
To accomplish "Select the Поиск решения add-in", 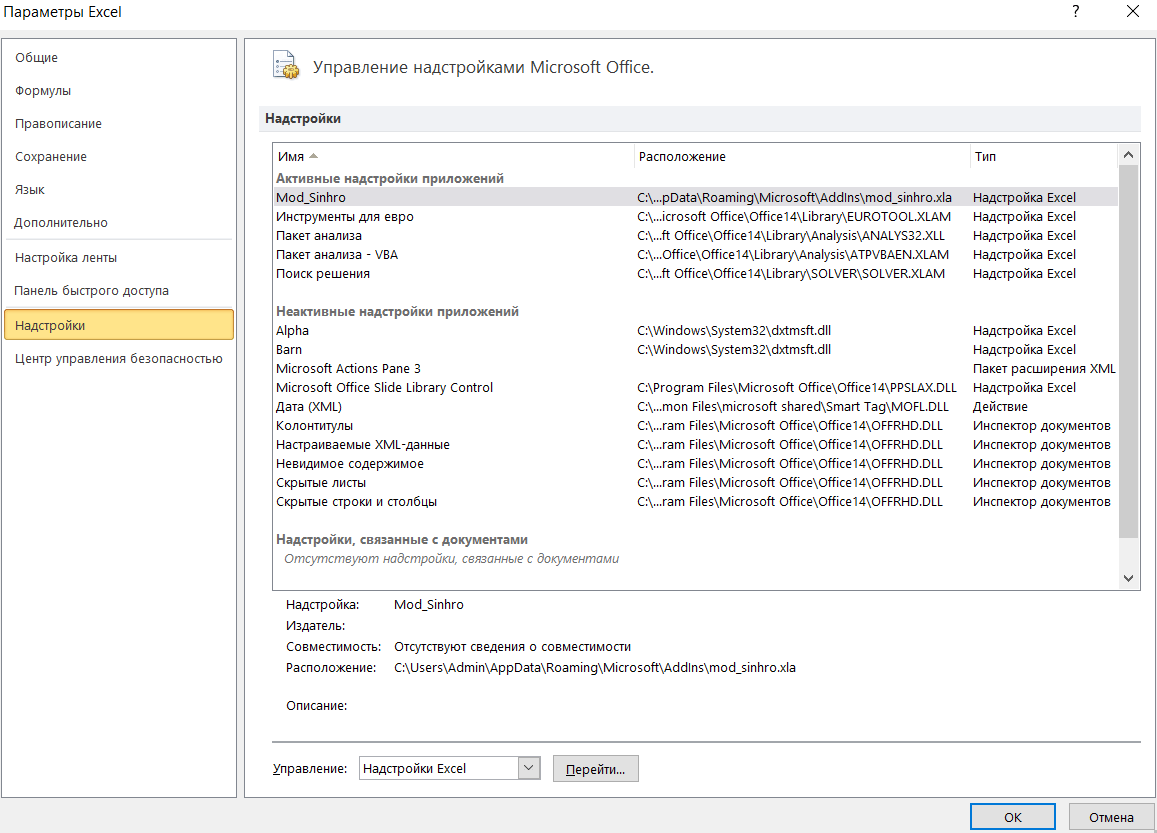I will pyautogui.click(x=695, y=274).
